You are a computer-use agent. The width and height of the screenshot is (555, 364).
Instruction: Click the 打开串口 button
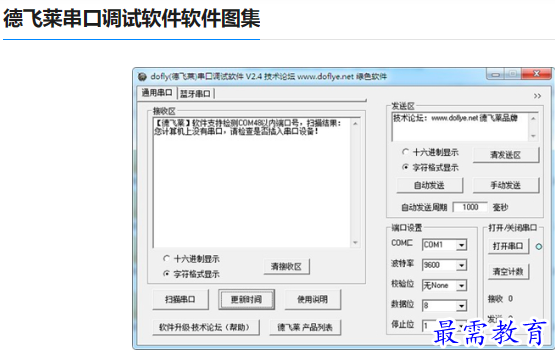tap(508, 246)
